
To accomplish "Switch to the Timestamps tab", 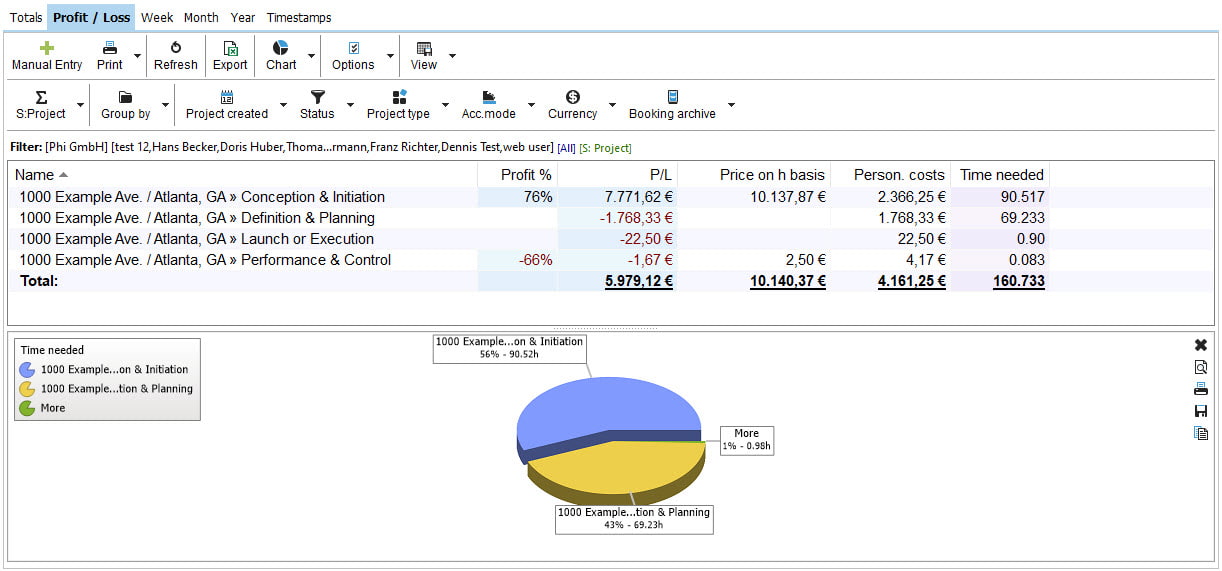I will (x=298, y=17).
